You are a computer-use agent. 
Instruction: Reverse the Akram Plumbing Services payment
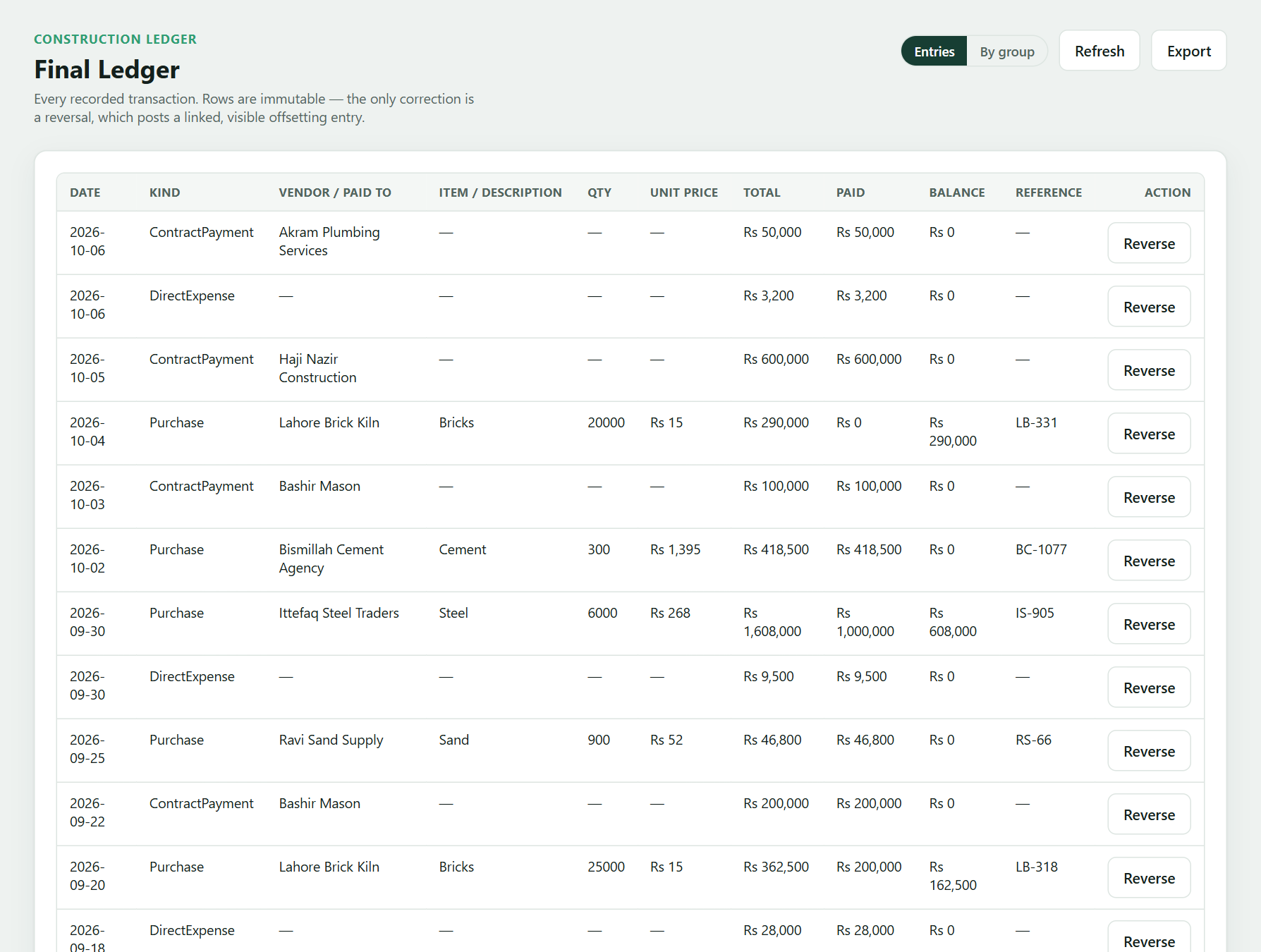click(x=1149, y=243)
